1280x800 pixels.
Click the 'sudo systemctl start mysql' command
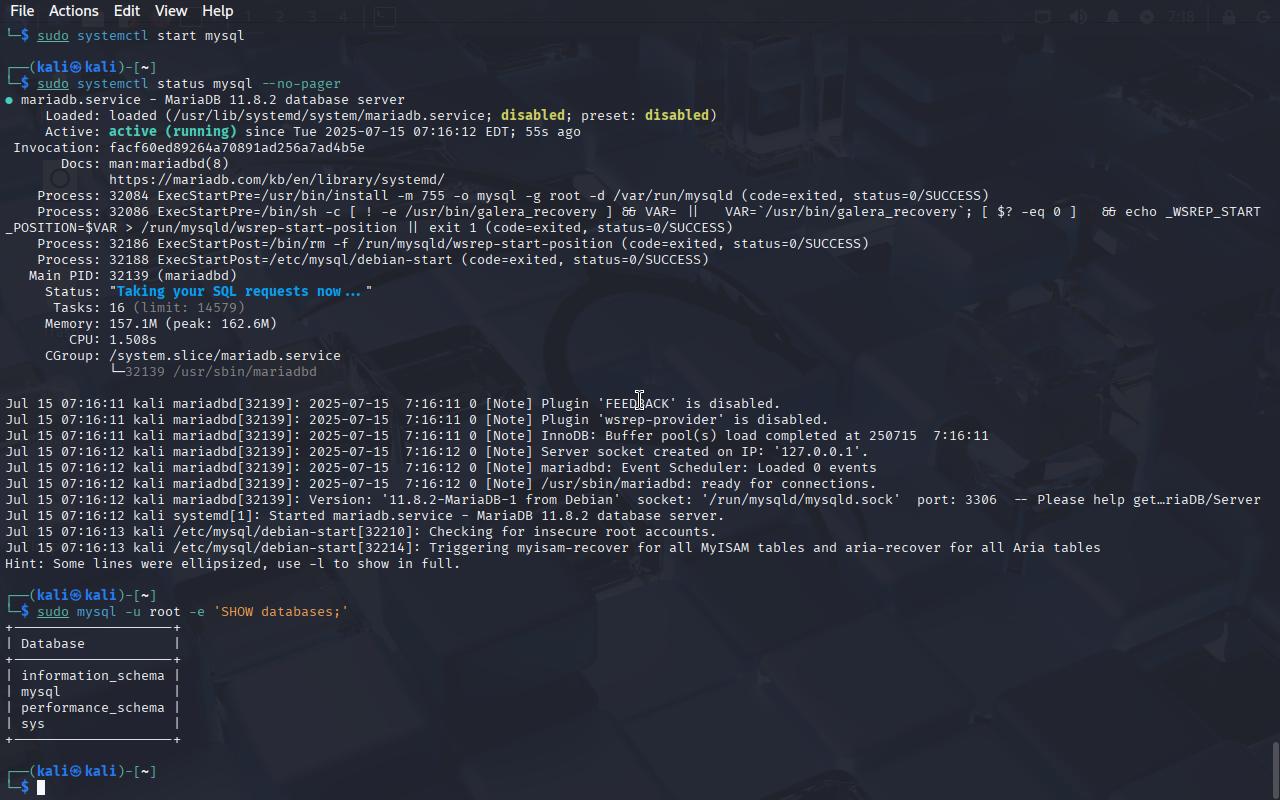141,36
